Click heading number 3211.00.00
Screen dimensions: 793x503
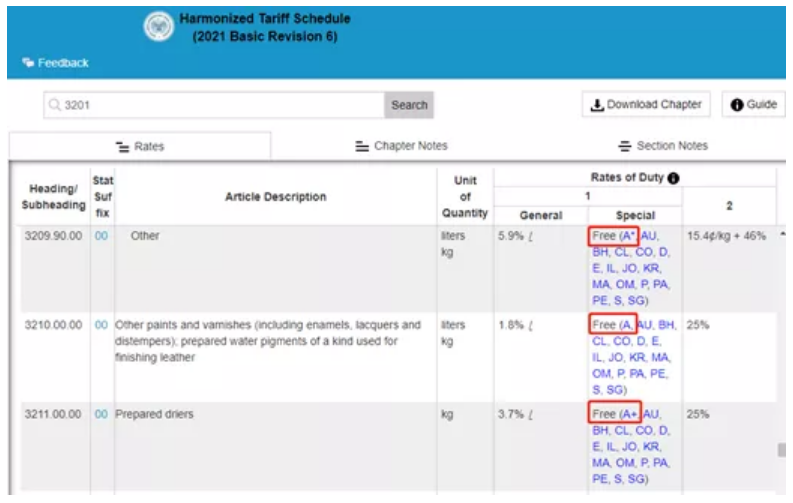[x=53, y=414]
